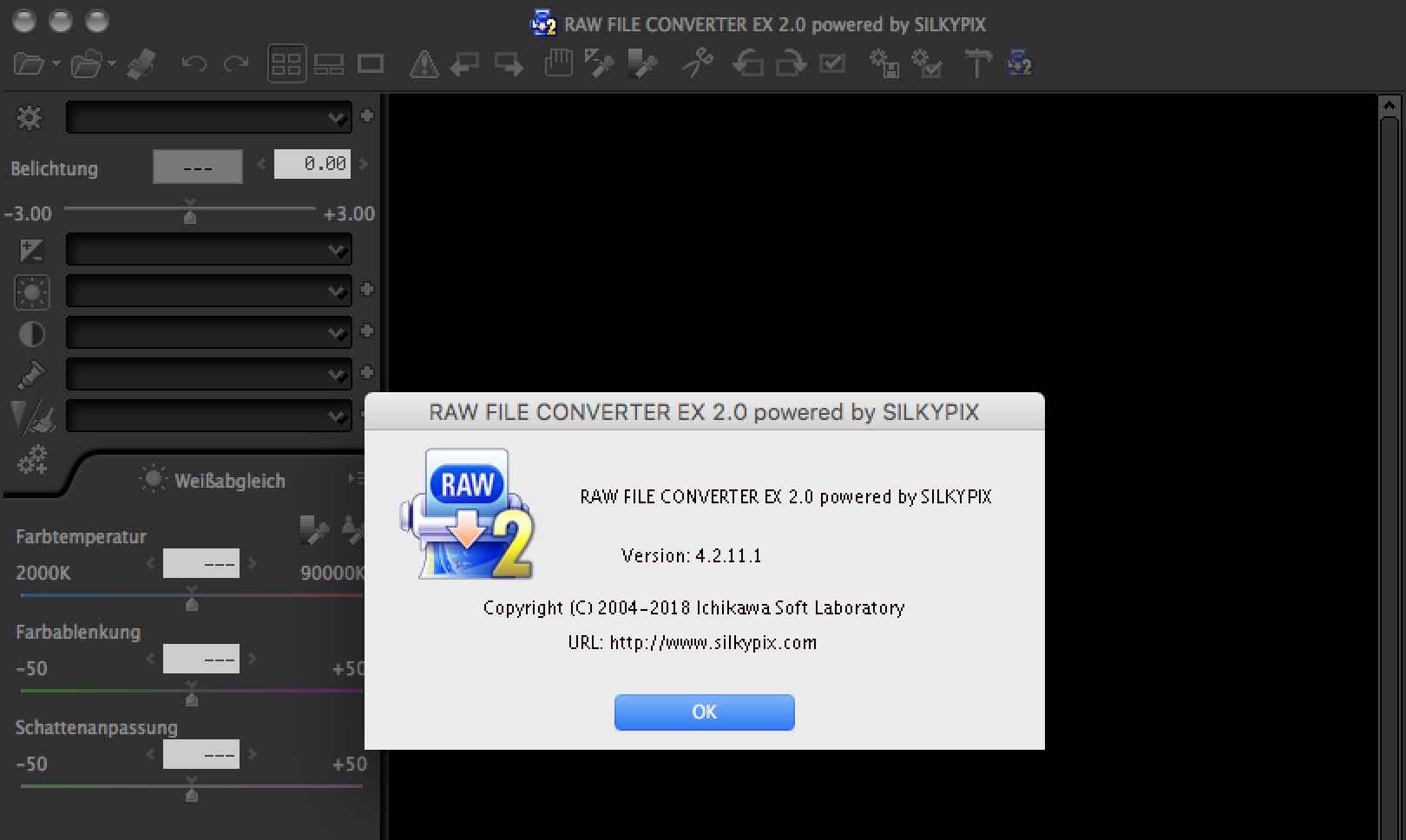
Task: Open the exposure bias dropdown
Action: point(209,250)
